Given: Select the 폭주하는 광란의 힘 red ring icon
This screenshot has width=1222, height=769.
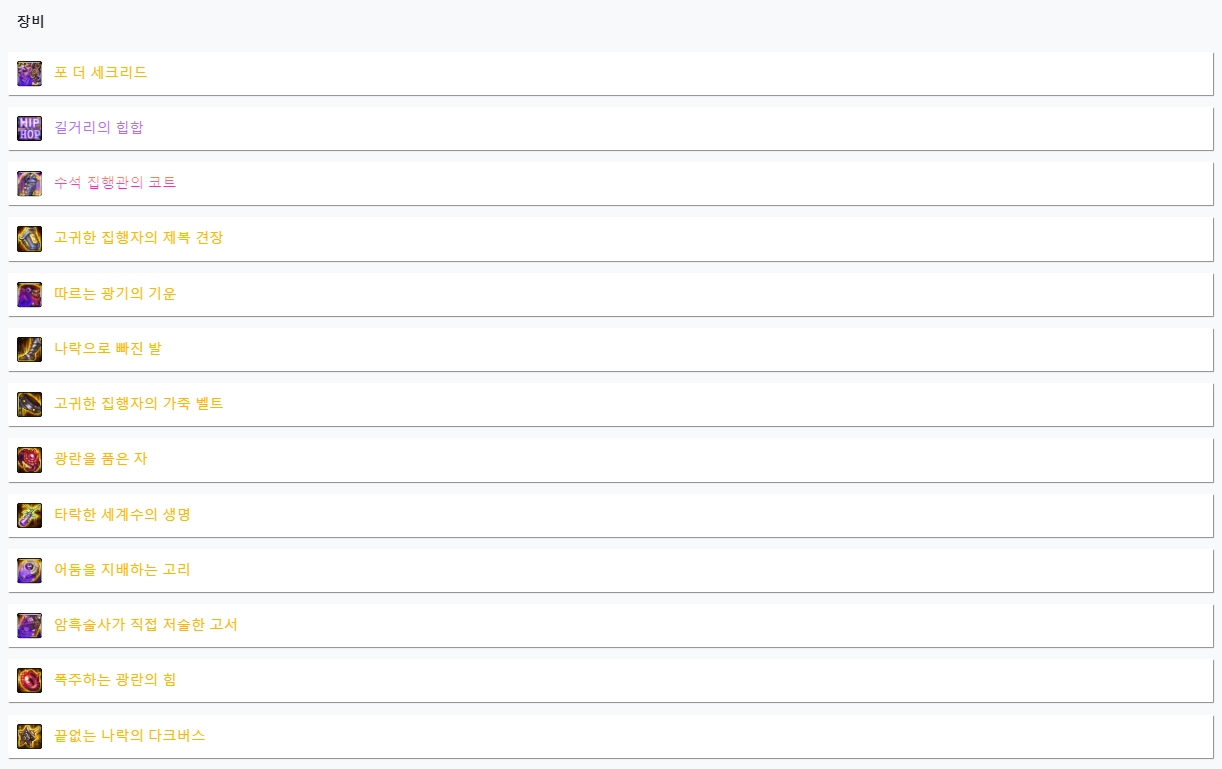Looking at the screenshot, I should 30,680.
